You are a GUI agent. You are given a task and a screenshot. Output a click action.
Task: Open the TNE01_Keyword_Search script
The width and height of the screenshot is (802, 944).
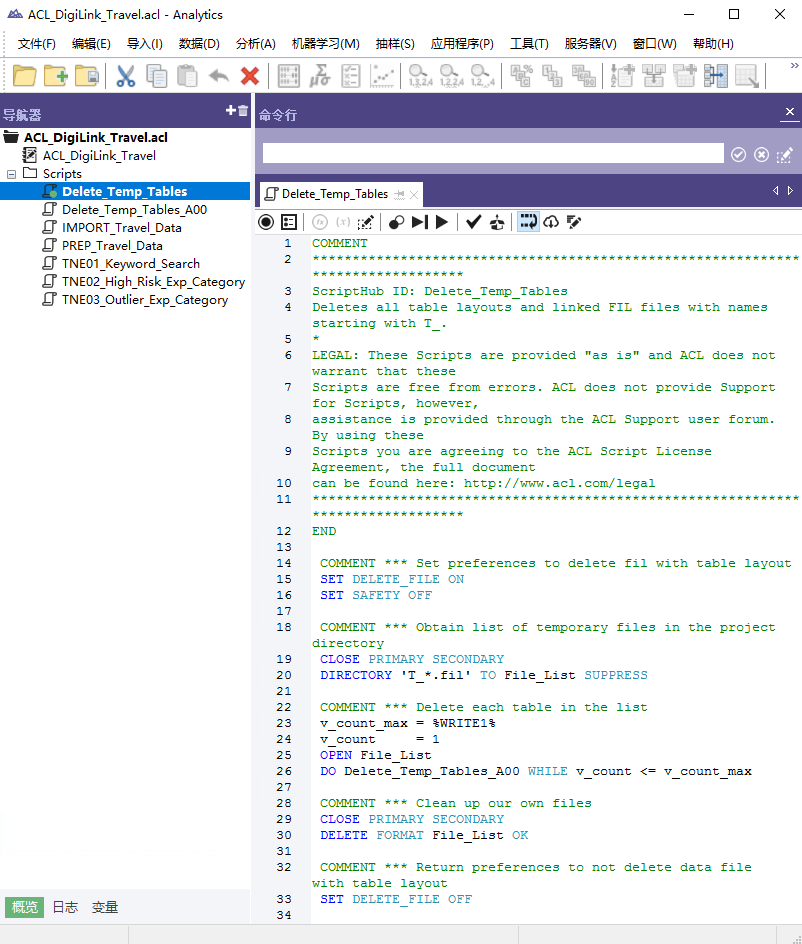click(130, 264)
